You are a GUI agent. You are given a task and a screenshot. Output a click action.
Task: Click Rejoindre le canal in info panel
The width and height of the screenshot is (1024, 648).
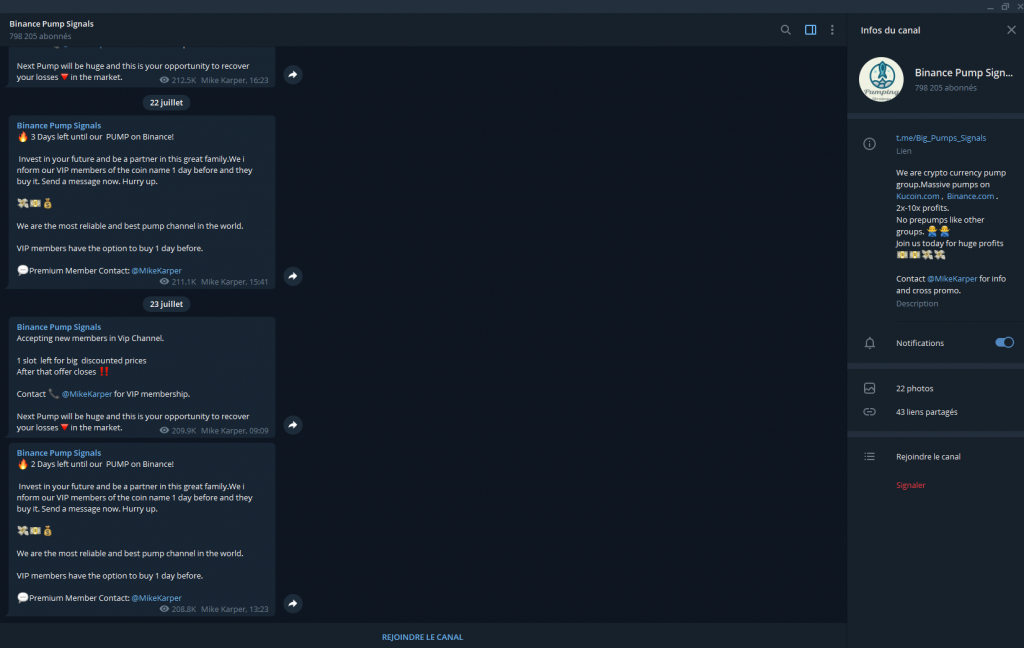[928, 457]
